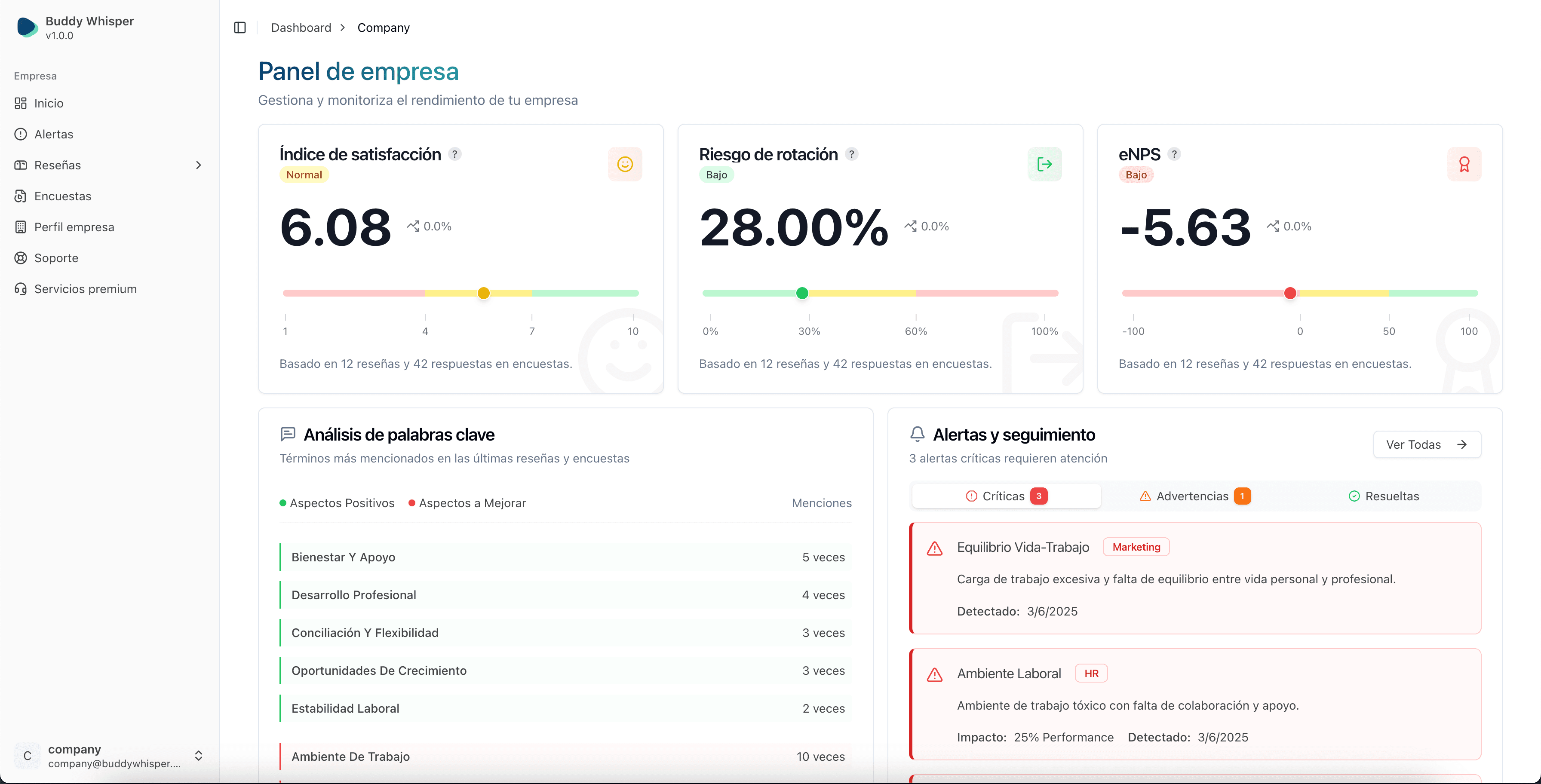This screenshot has width=1541, height=784.
Task: Open the Equilibrio Vida-Trabajo alert card
Action: click(x=1195, y=578)
